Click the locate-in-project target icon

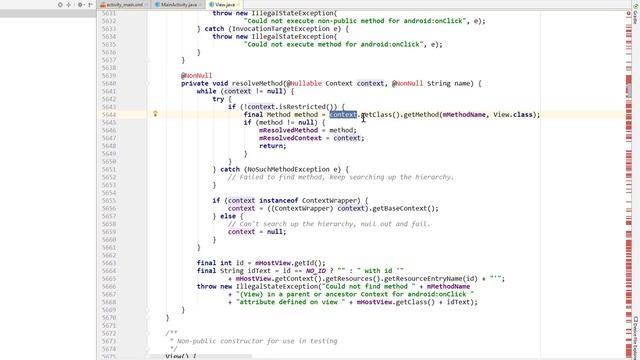tap(60, 5)
